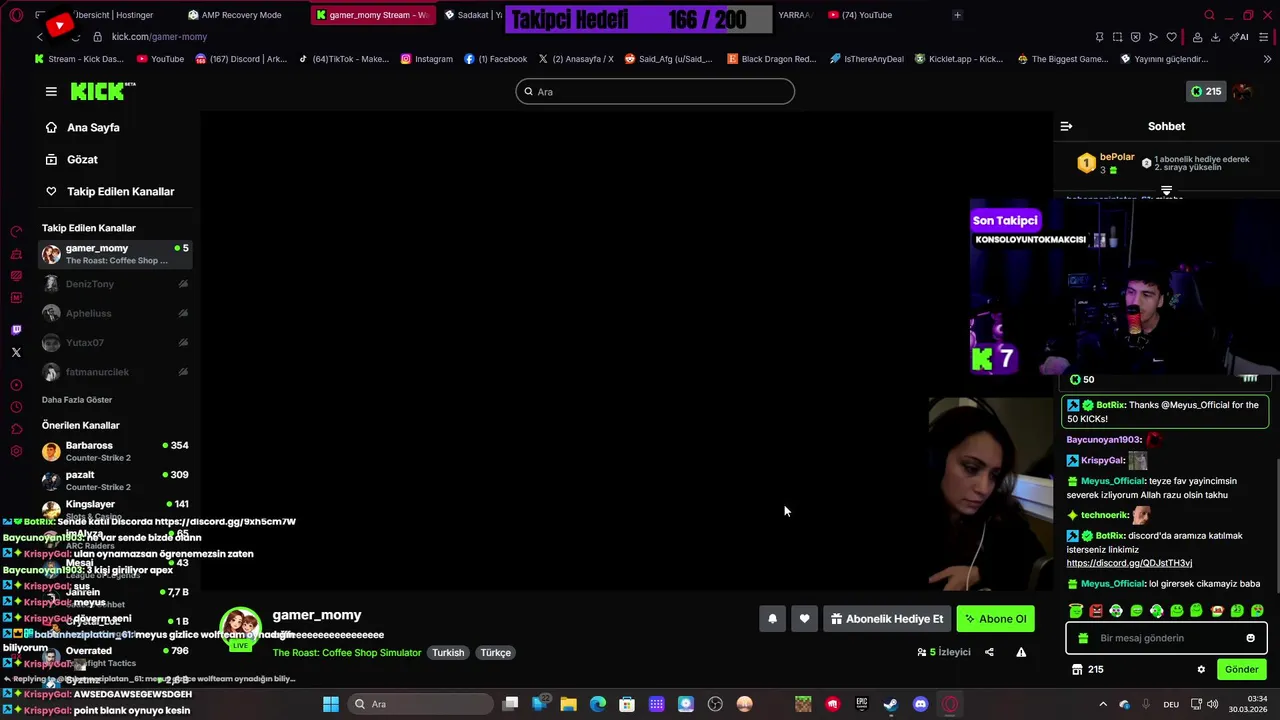
Task: Report stream with warning icon
Action: [1021, 652]
